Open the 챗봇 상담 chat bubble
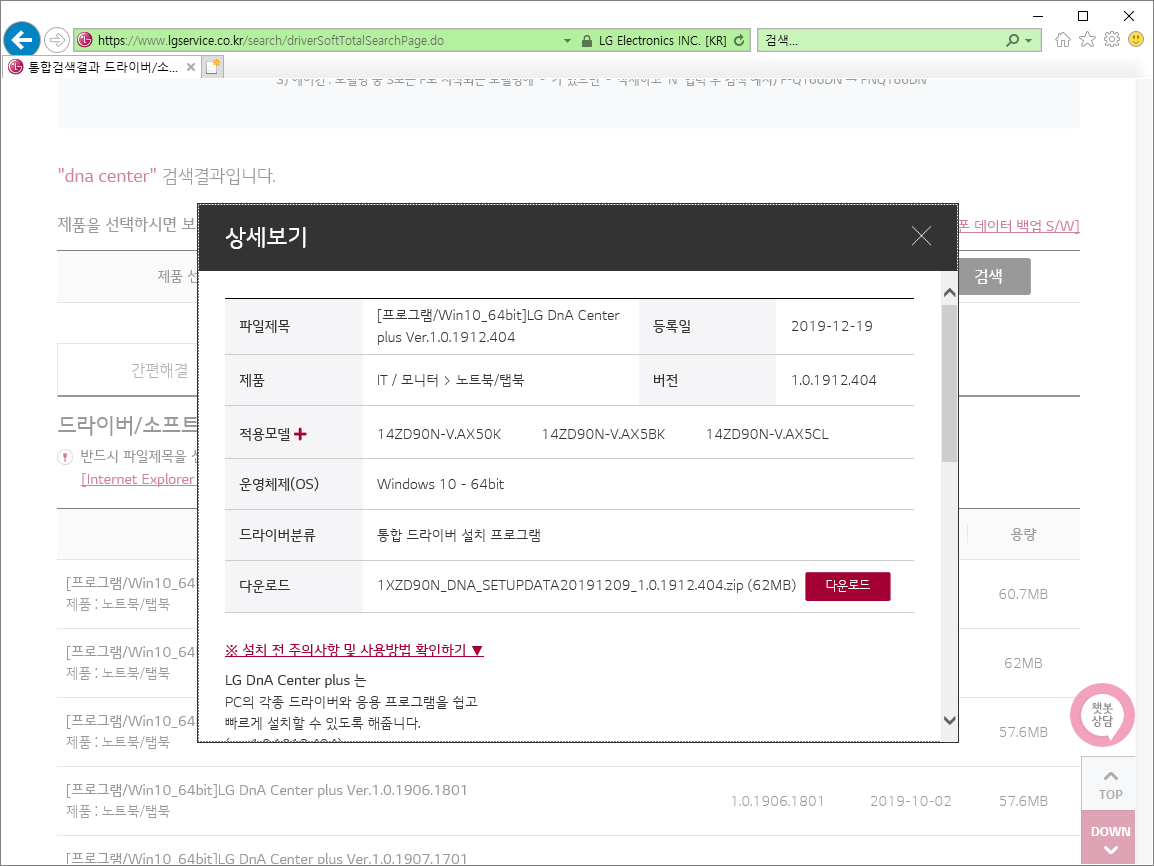 1102,714
